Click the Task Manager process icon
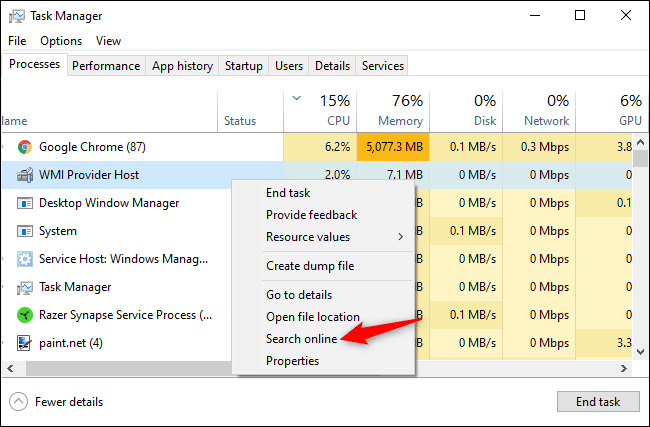The width and height of the screenshot is (650, 427). 25,287
